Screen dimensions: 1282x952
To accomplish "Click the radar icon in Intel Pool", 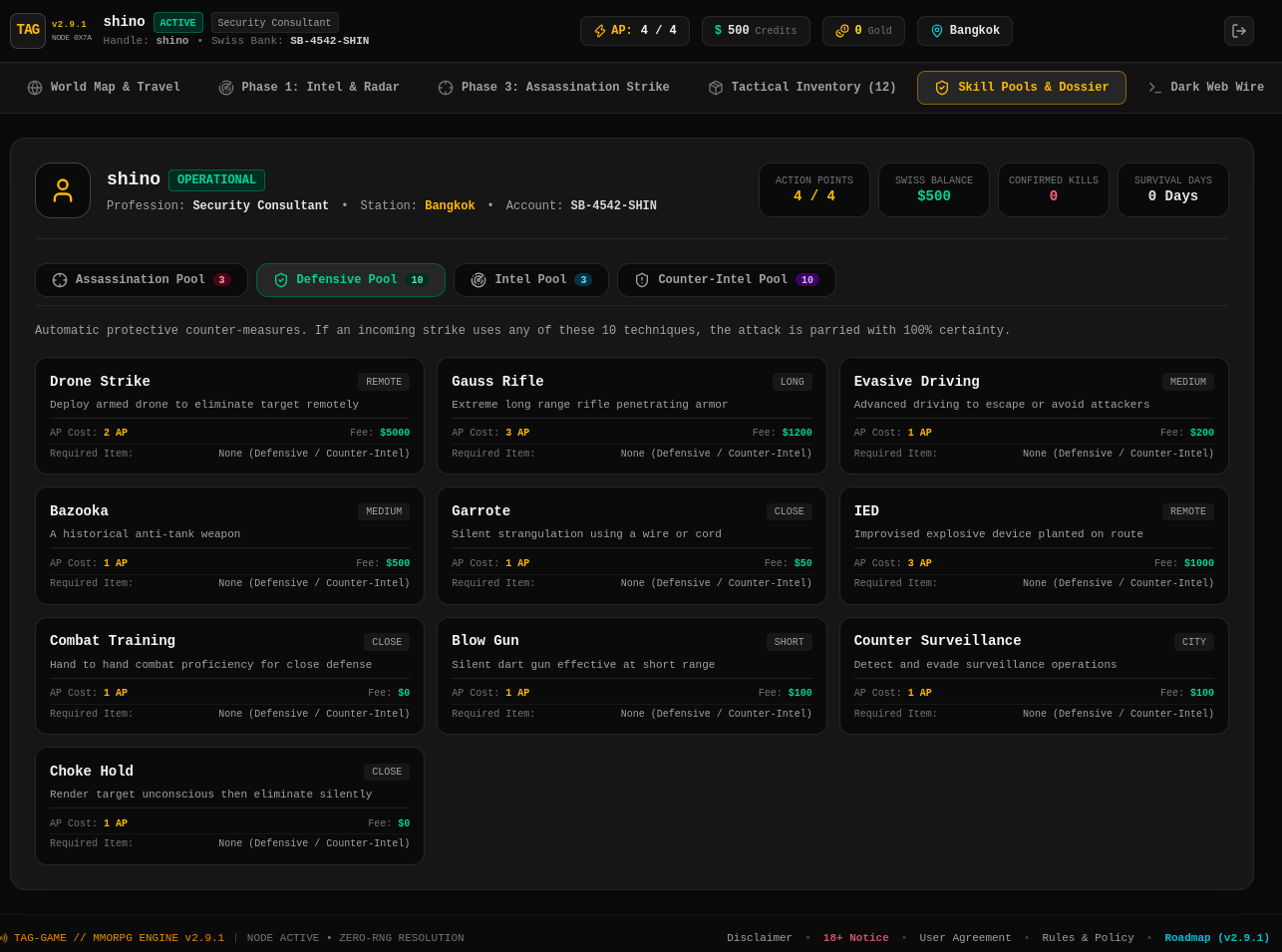I will tap(479, 280).
